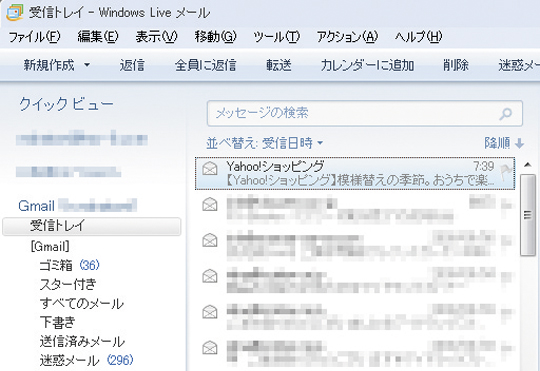
Task: Open the すべてのメール folder
Action: click(x=82, y=303)
